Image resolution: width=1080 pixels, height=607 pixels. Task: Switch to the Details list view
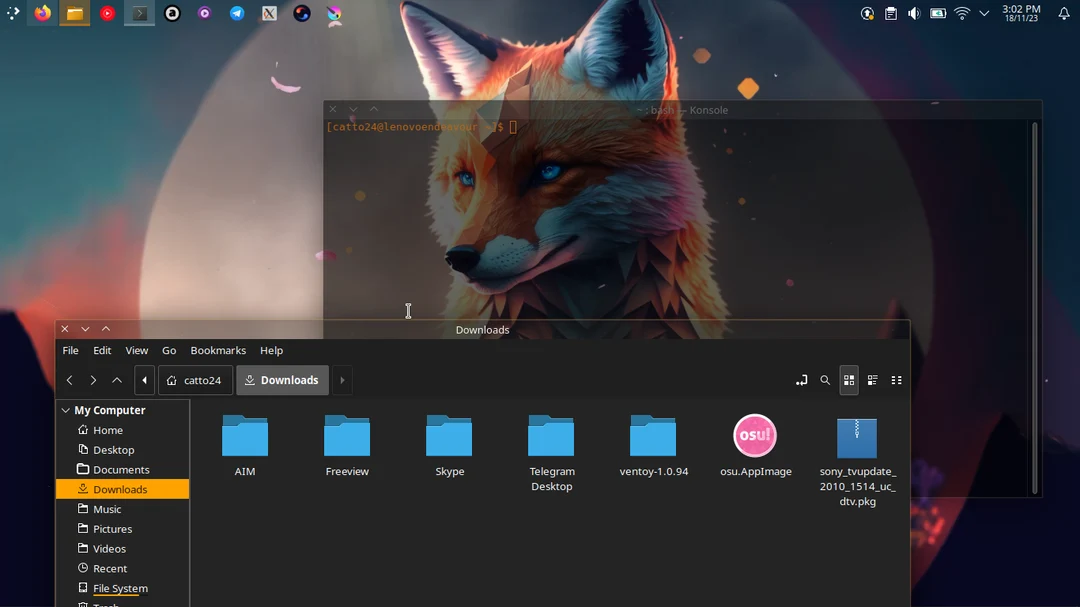[872, 380]
